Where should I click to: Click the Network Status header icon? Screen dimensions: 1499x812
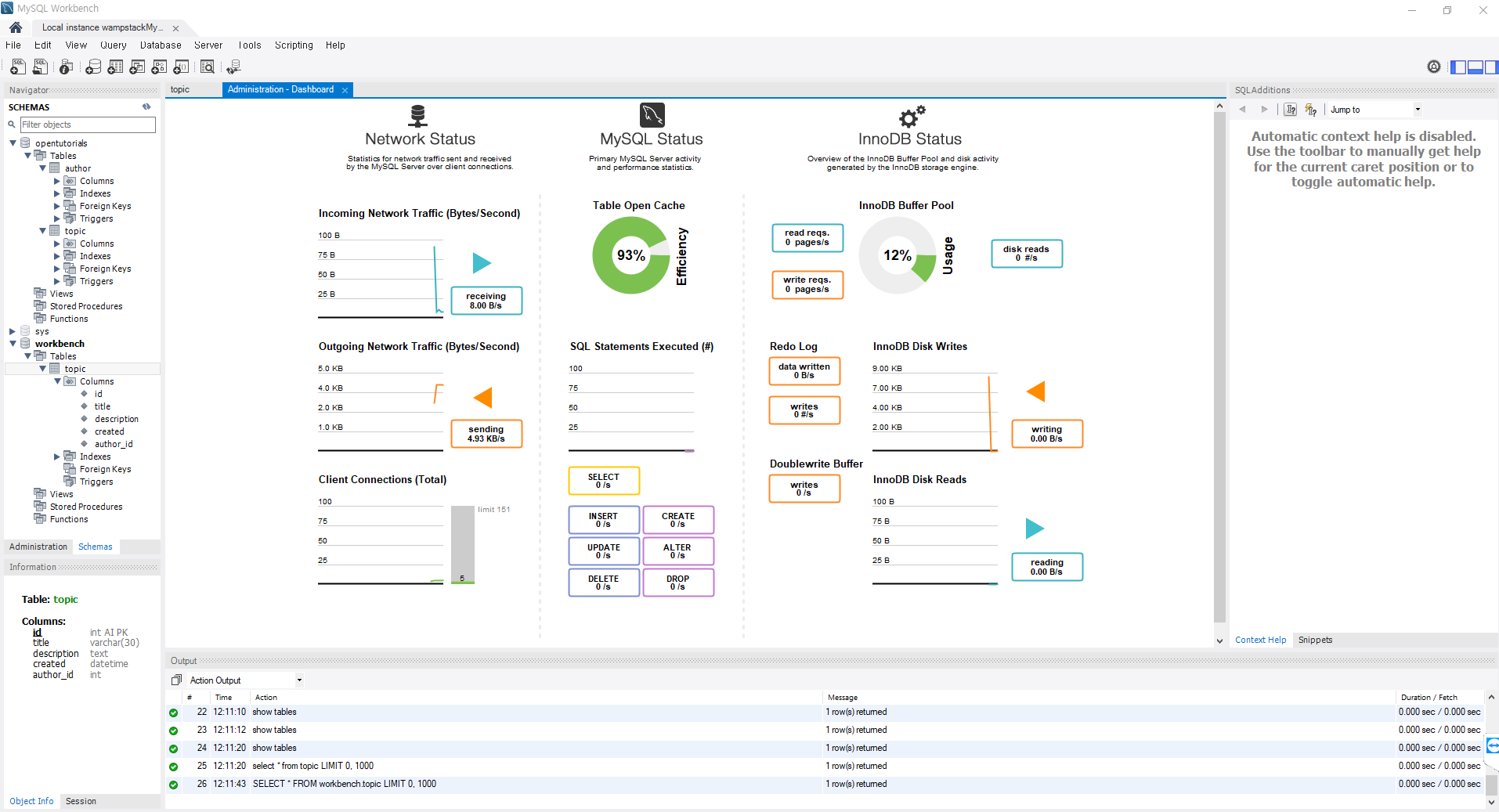pyautogui.click(x=418, y=116)
